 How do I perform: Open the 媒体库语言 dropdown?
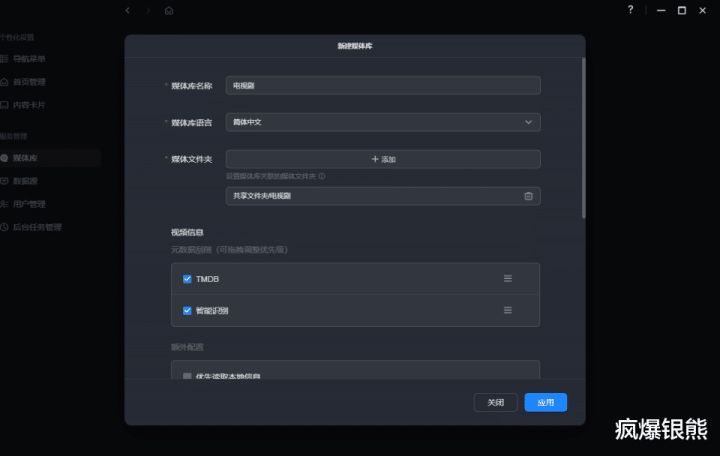pos(383,122)
